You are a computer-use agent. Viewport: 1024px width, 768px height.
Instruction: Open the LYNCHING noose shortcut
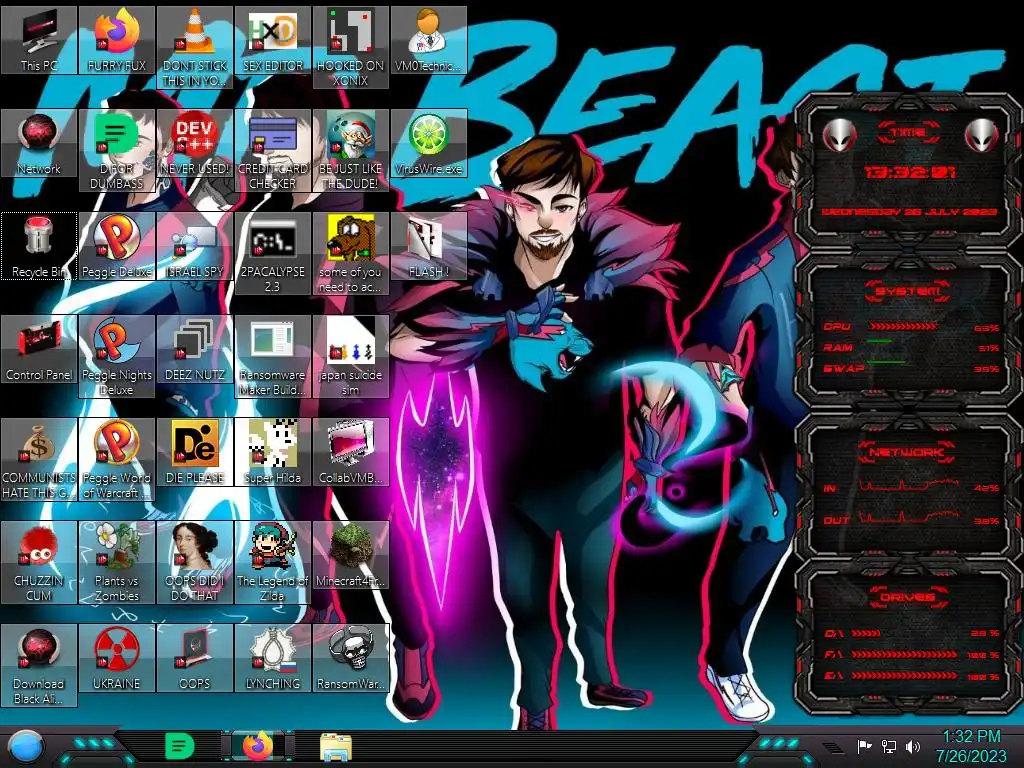pyautogui.click(x=273, y=659)
